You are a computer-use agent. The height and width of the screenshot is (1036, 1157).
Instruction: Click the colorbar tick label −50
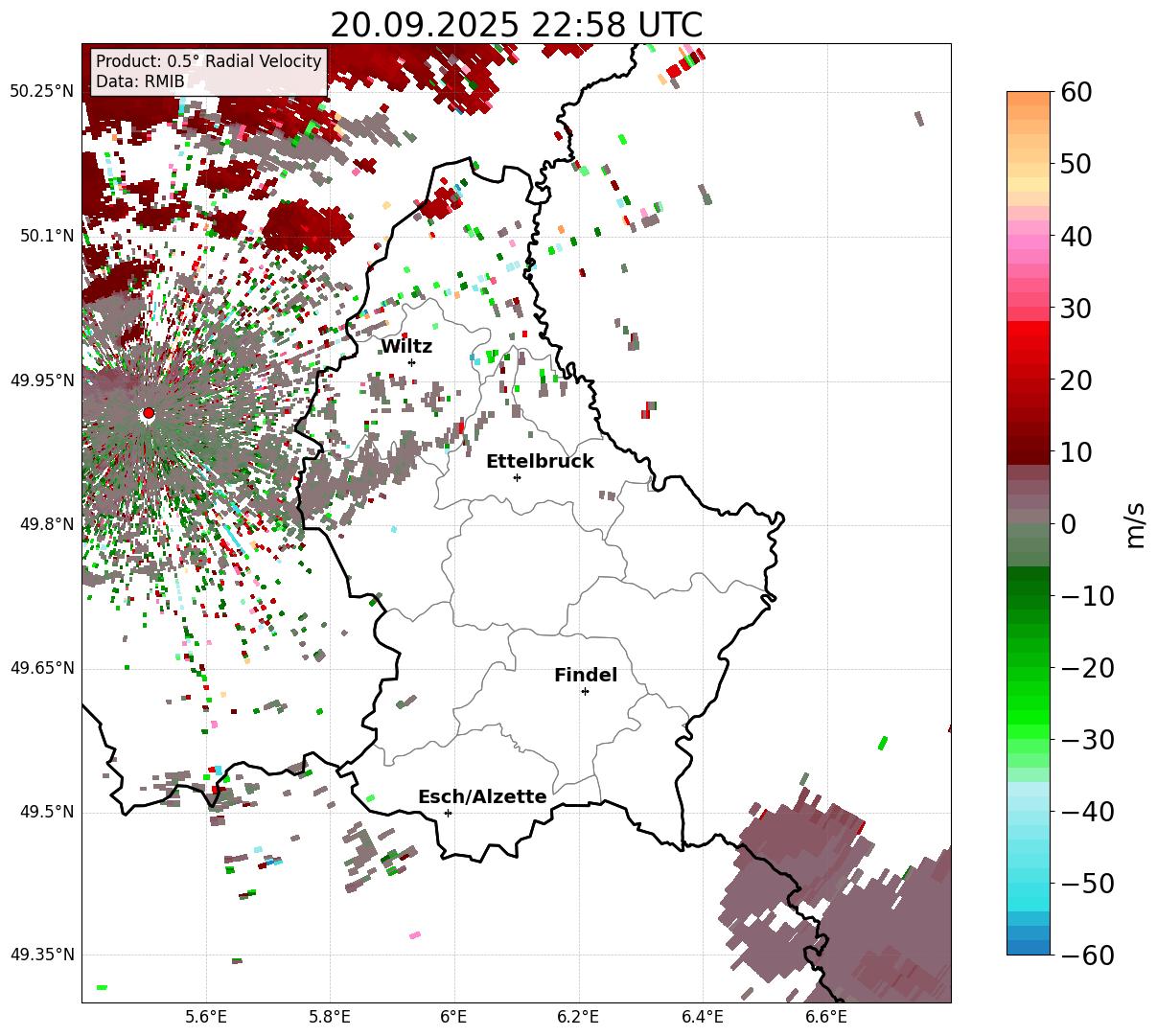(x=1087, y=883)
